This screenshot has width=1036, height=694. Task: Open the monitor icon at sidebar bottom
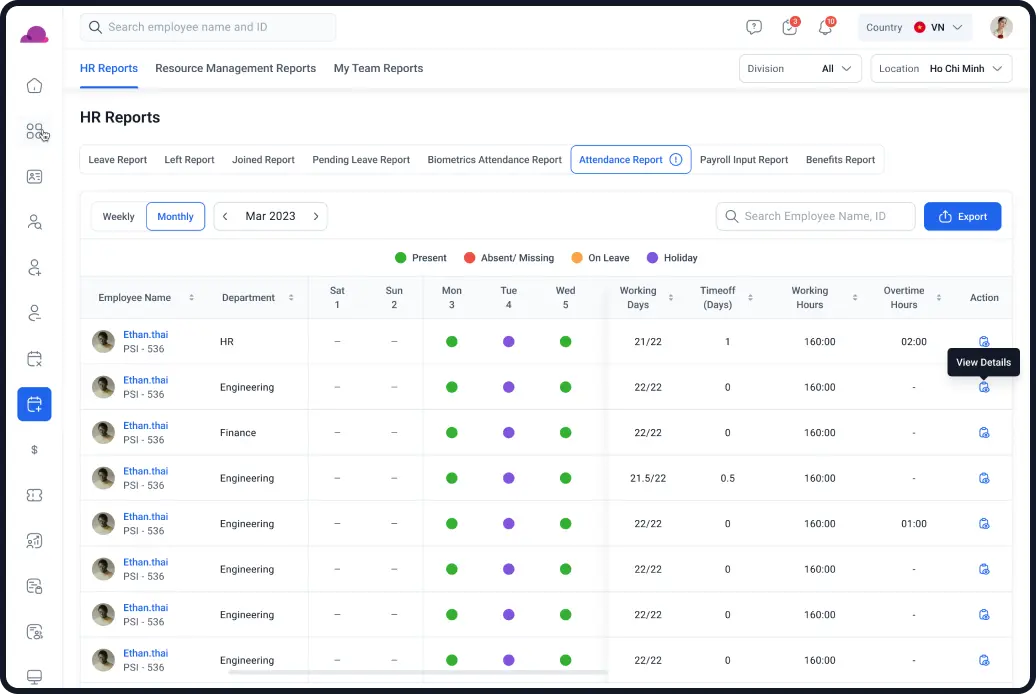(x=34, y=677)
